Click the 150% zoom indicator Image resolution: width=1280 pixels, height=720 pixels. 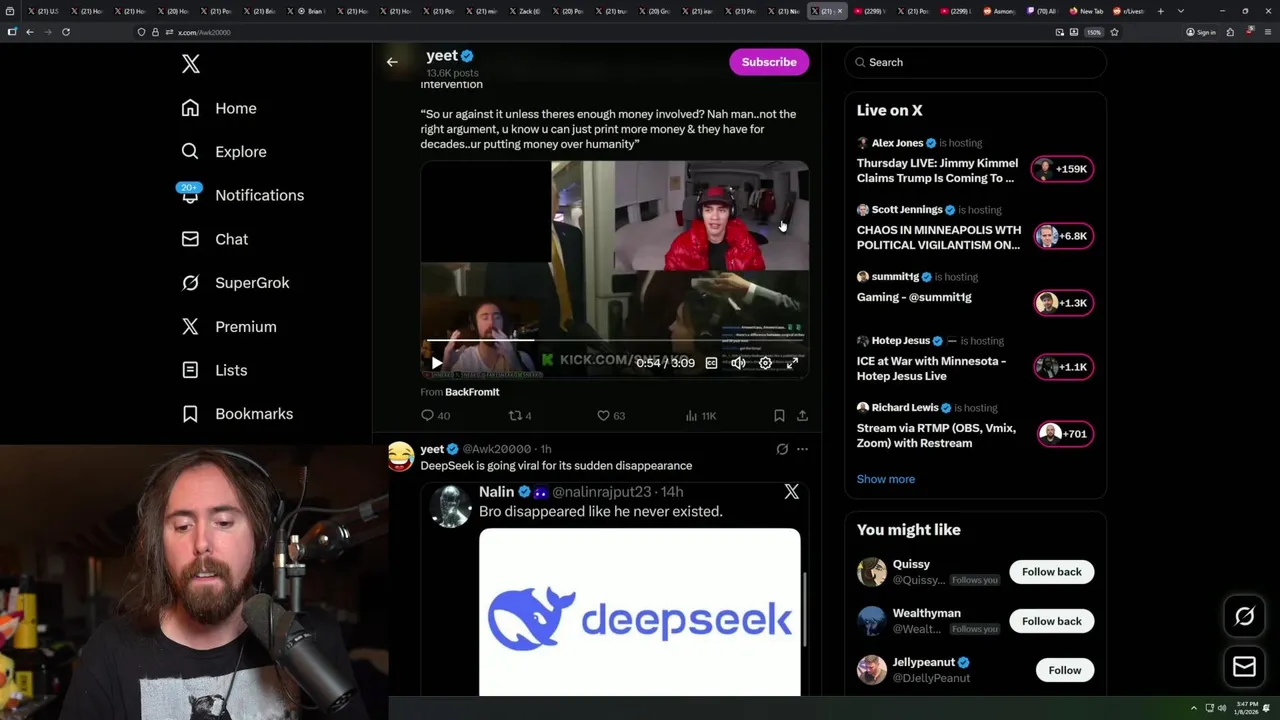1094,32
